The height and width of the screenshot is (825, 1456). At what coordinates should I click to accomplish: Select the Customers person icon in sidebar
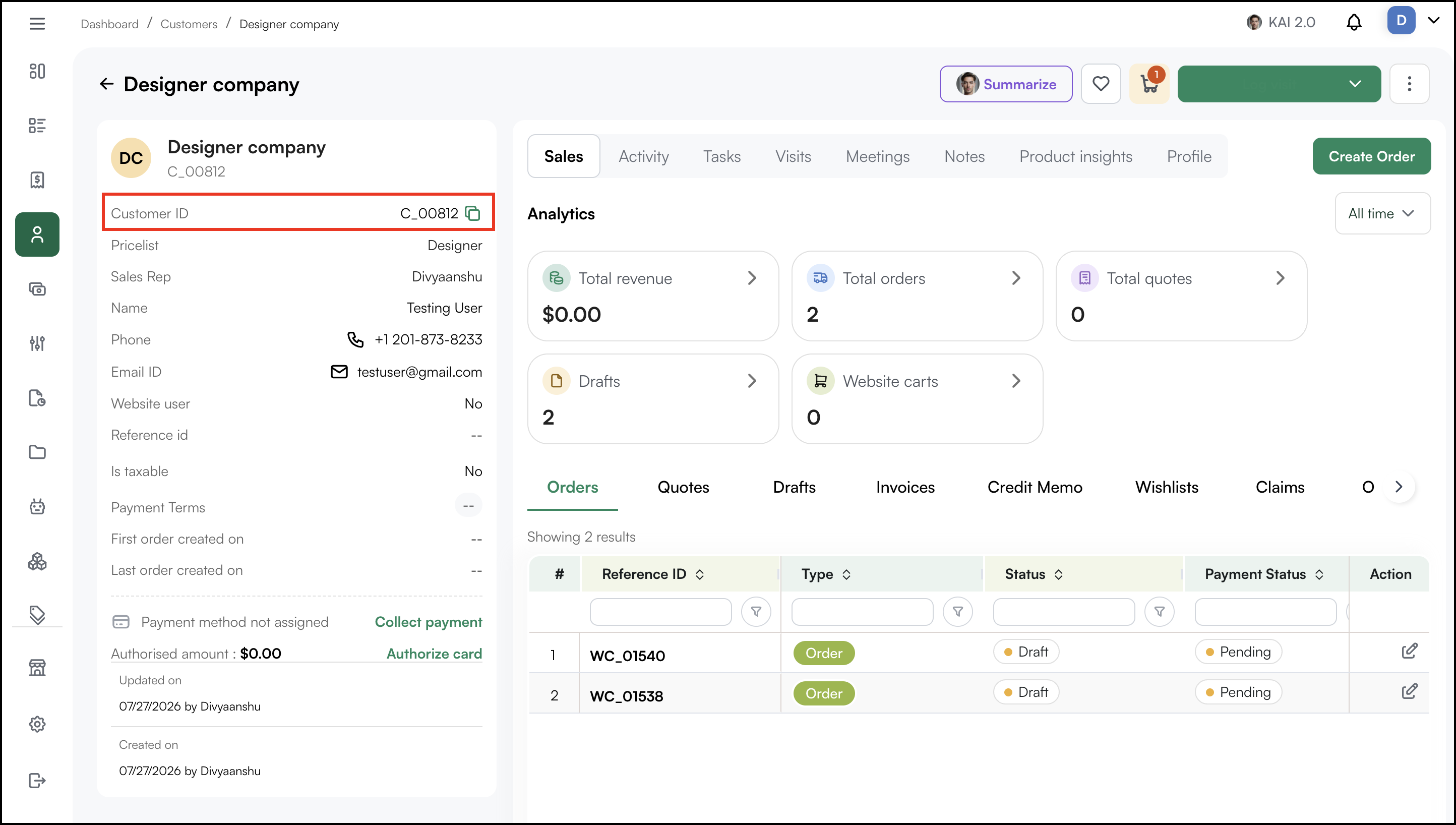[37, 234]
